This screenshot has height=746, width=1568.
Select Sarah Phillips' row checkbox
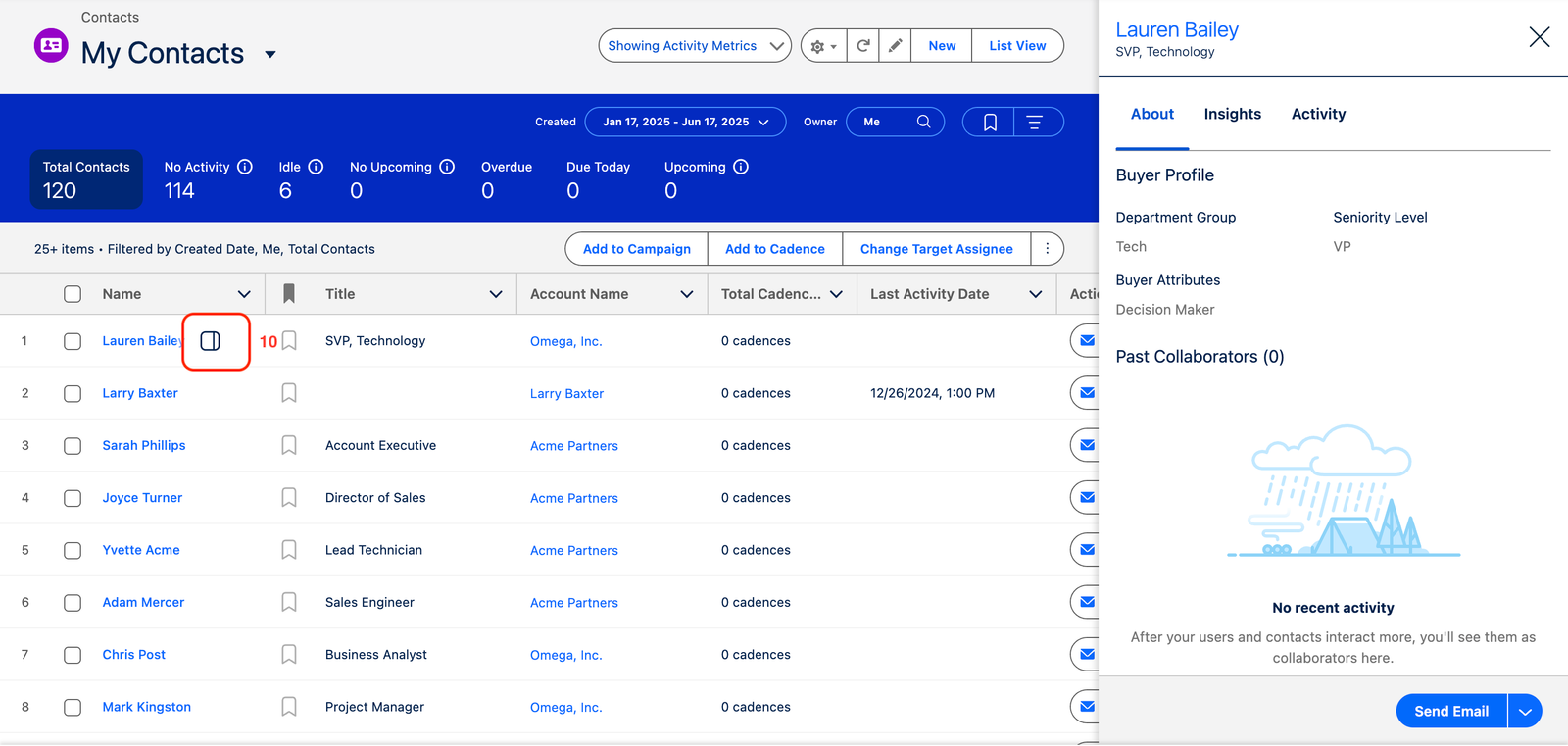73,445
